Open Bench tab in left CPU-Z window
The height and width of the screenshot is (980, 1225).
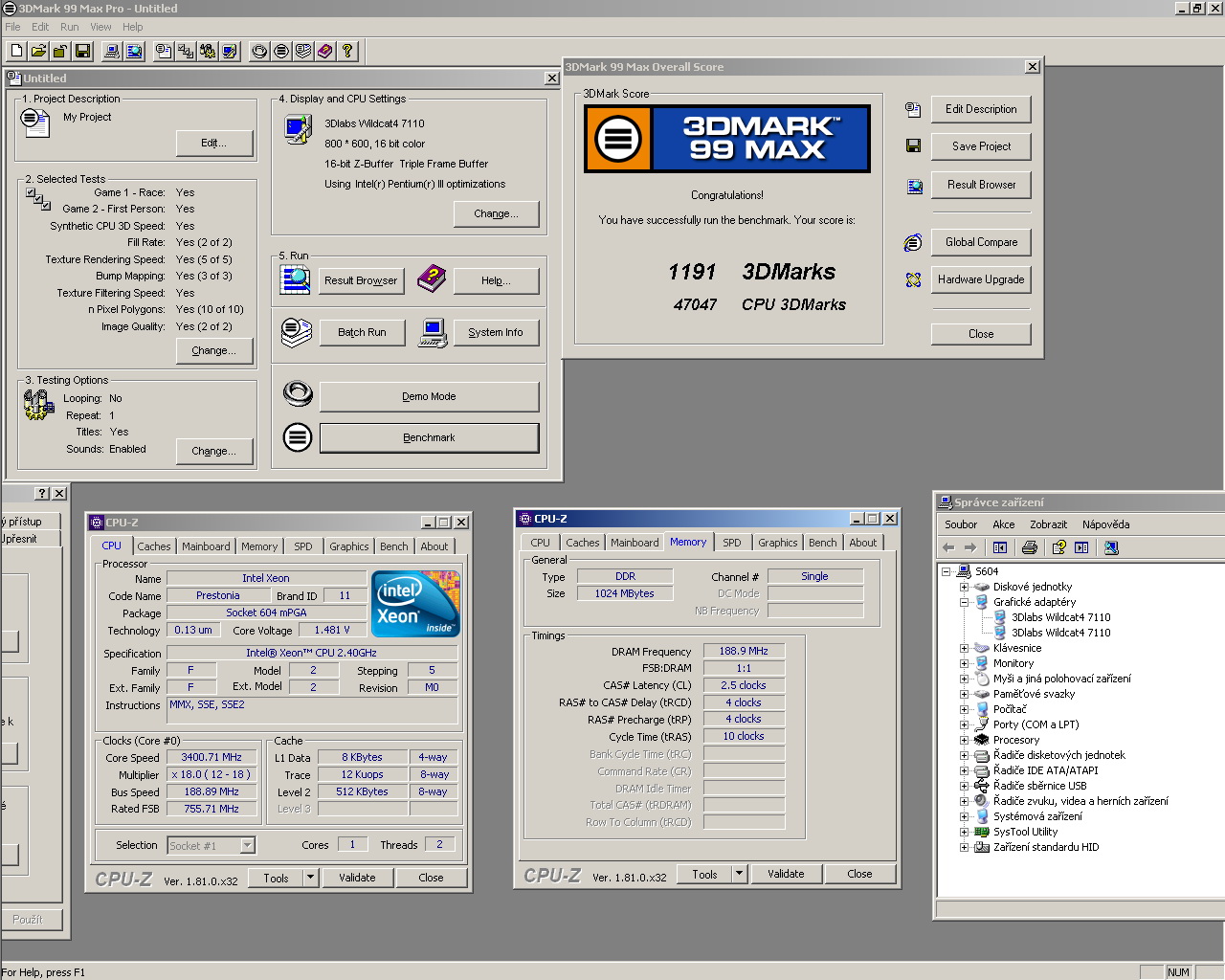pos(393,546)
